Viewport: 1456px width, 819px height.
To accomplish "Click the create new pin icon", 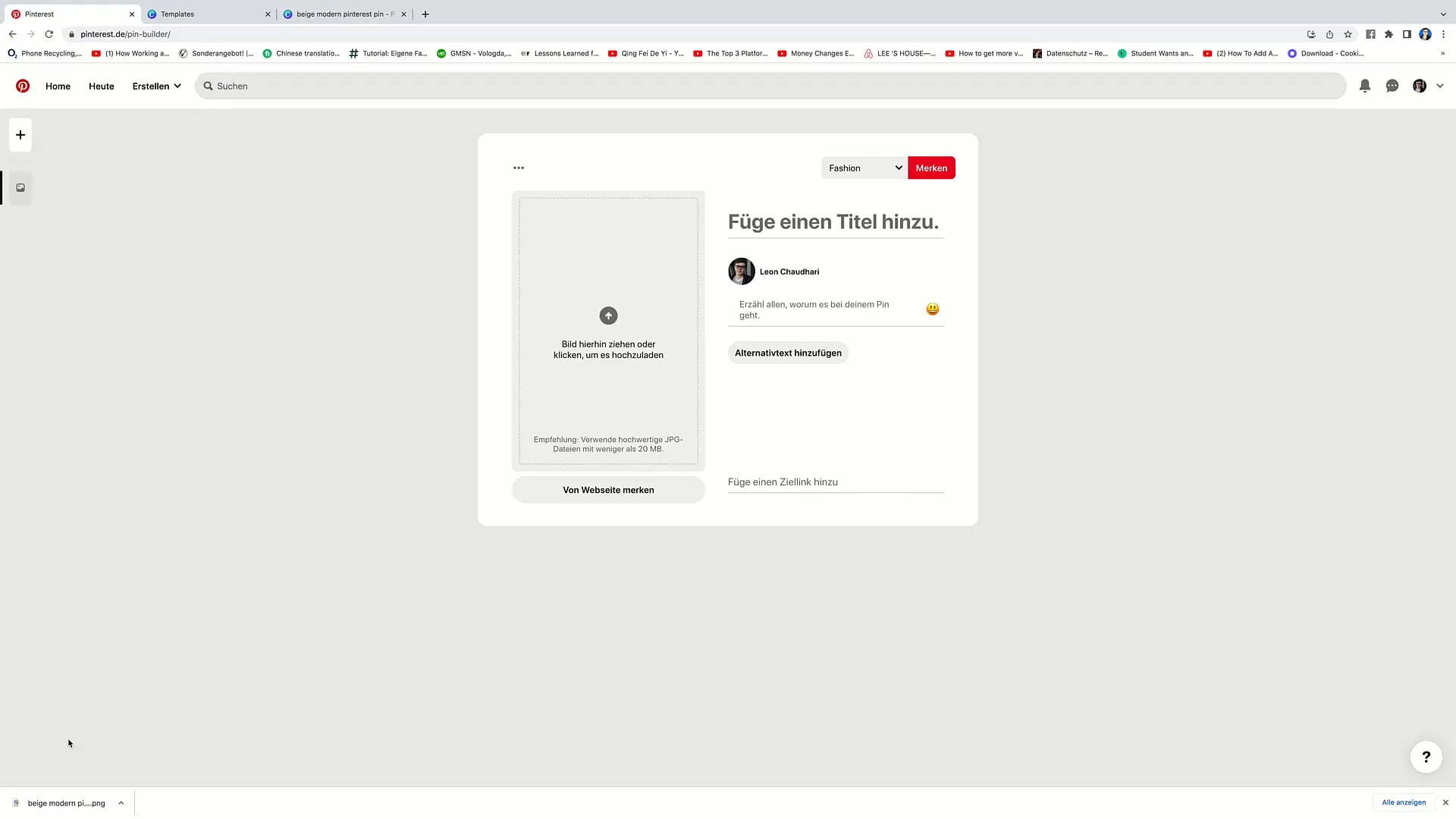I will point(20,135).
